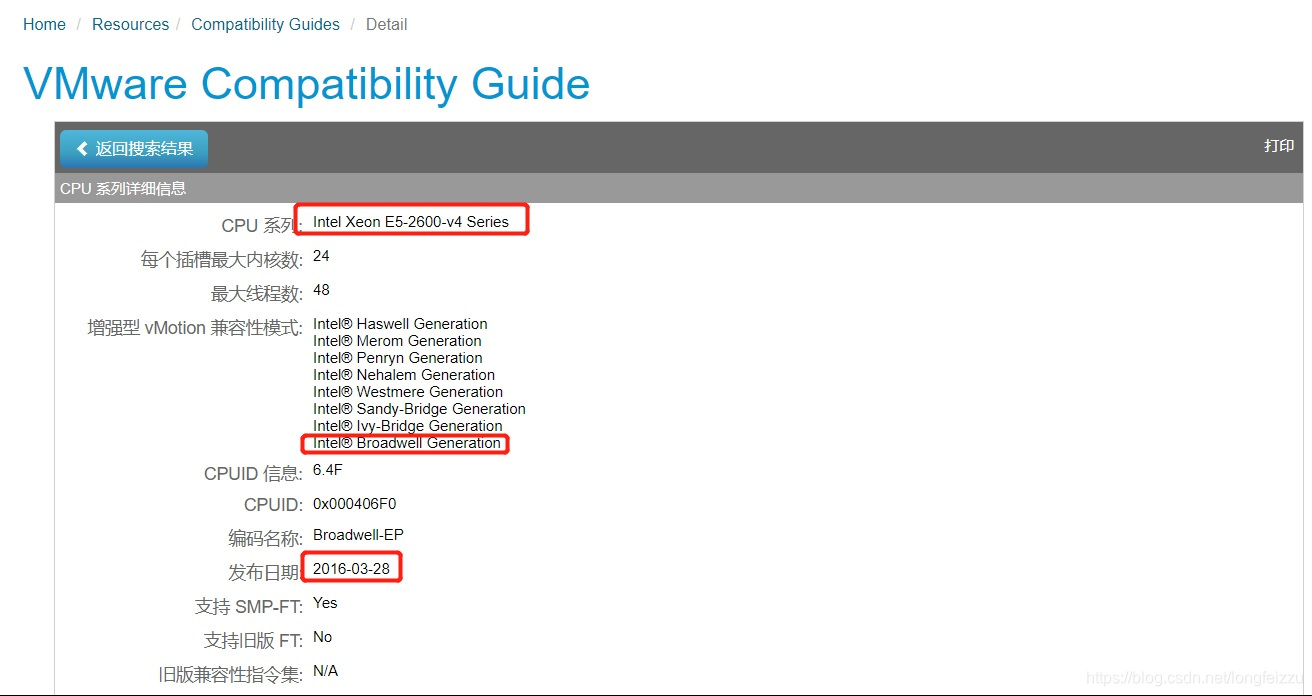Viewport: 1312px width, 696px height.
Task: Click the 每个插槽最大内核数 label
Action: [x=221, y=260]
